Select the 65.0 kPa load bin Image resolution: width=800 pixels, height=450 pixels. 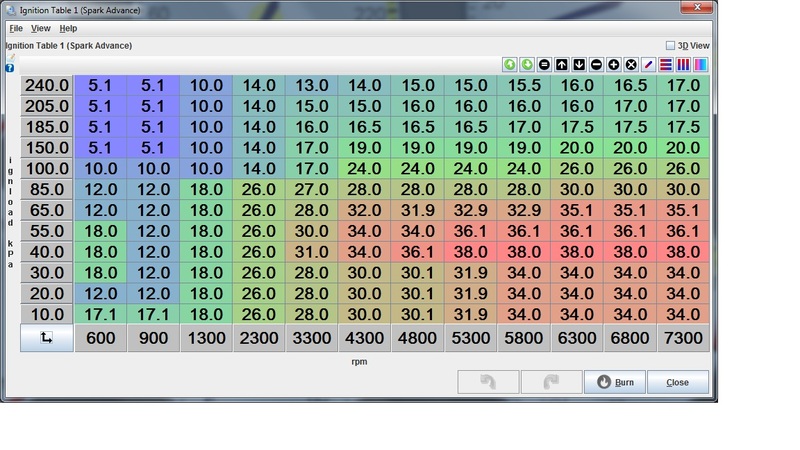point(46,210)
